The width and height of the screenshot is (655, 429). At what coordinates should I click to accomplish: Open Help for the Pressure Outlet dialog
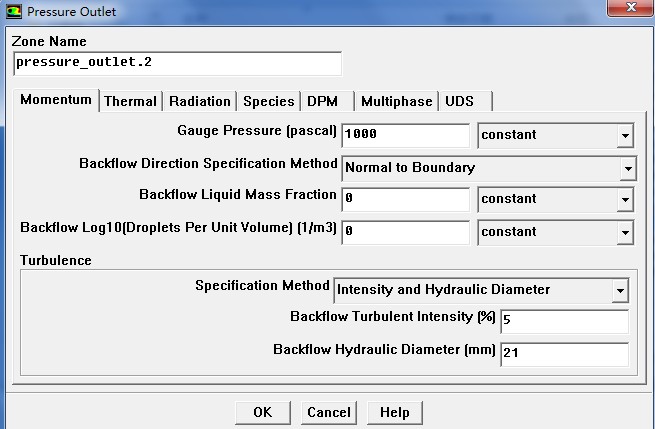[x=394, y=412]
